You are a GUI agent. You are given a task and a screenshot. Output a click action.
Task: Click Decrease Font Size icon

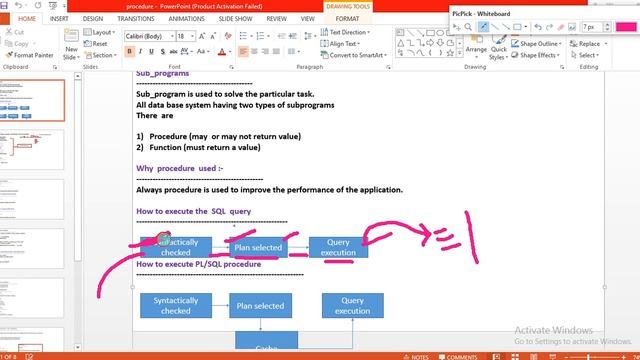point(213,36)
